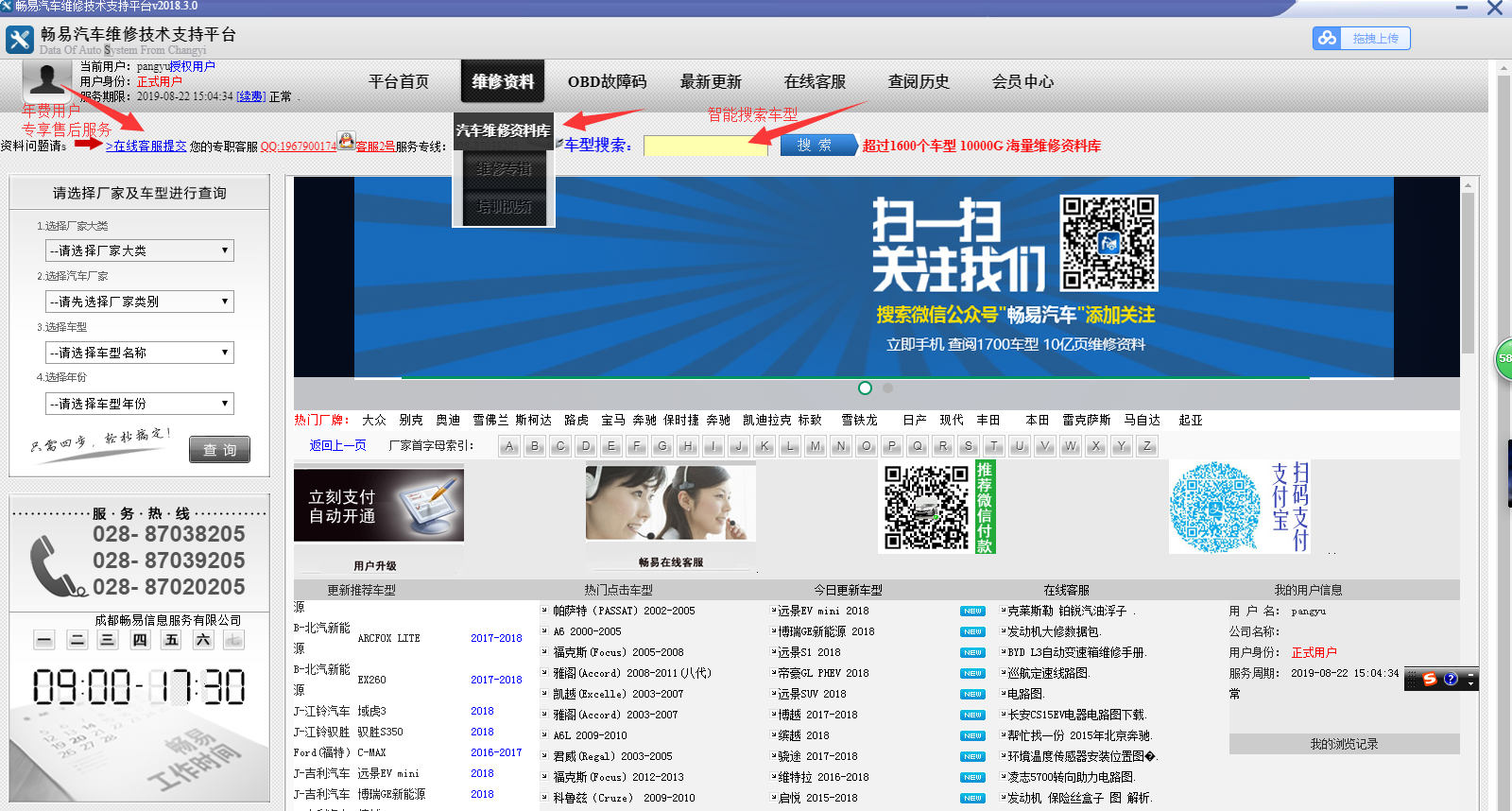Image resolution: width=1512 pixels, height=811 pixels.
Task: Select 维修专辑 in the dropdown menu
Action: 504,169
